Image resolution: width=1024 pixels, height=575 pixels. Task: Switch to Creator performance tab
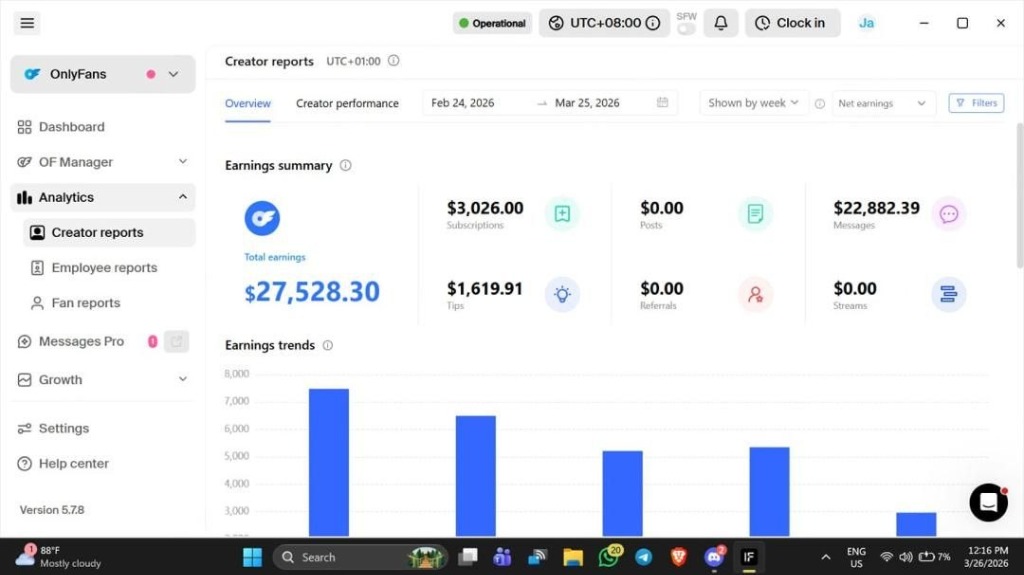[347, 103]
